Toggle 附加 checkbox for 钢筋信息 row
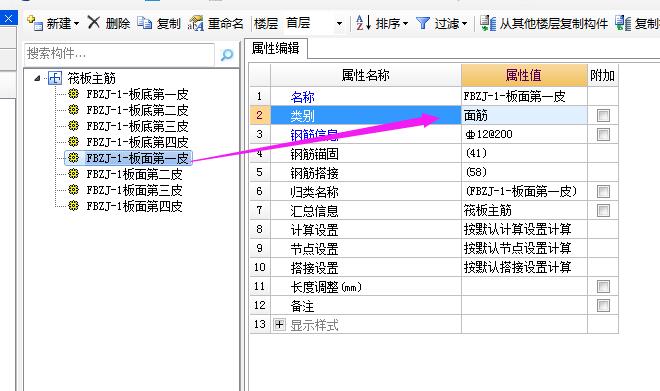Screen dimensions: 660x391 click(x=603, y=134)
